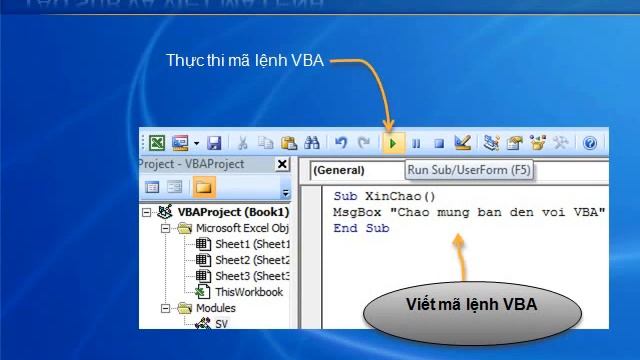Click the Break pause icon
Image resolution: width=640 pixels, height=360 pixels.
tap(416, 144)
